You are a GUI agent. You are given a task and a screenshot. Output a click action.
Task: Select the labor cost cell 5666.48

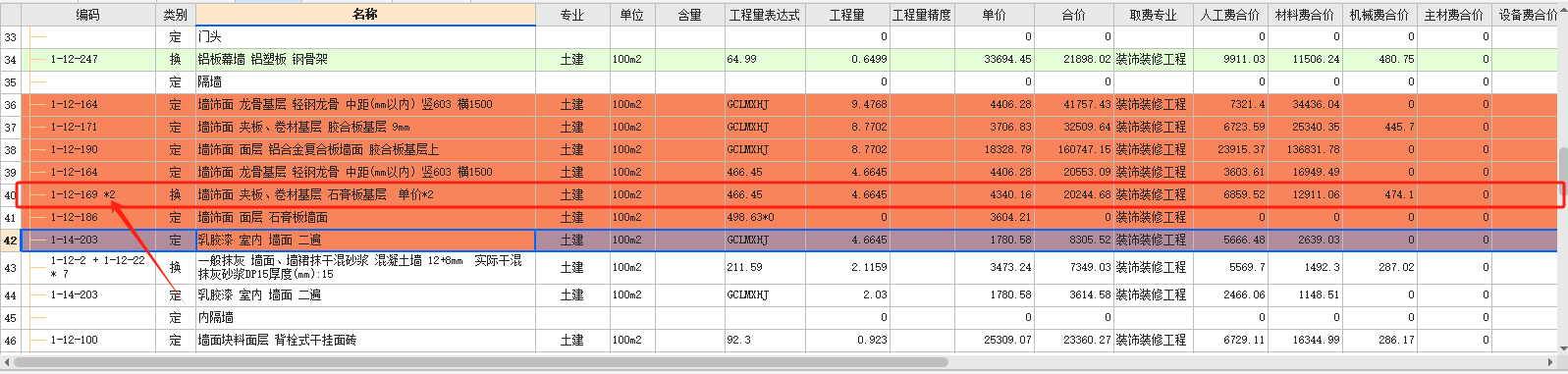[x=1230, y=240]
